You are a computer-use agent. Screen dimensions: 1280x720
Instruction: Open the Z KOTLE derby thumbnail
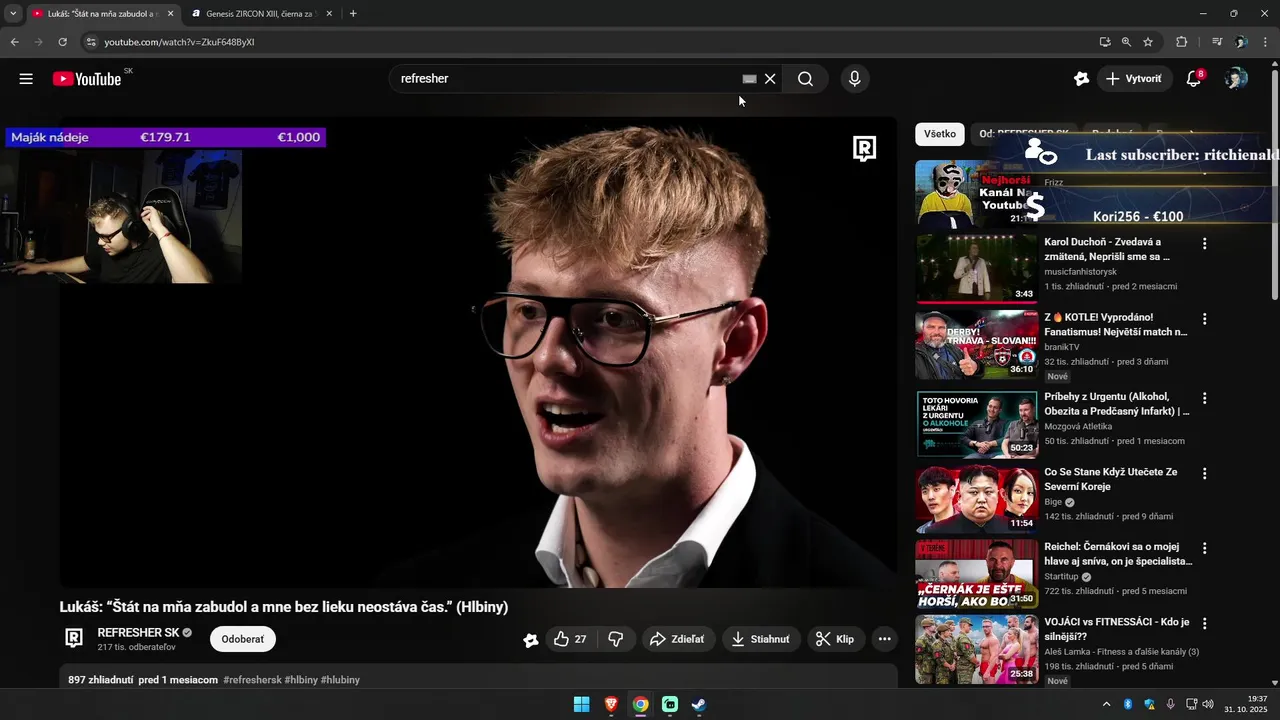pyautogui.click(x=977, y=345)
